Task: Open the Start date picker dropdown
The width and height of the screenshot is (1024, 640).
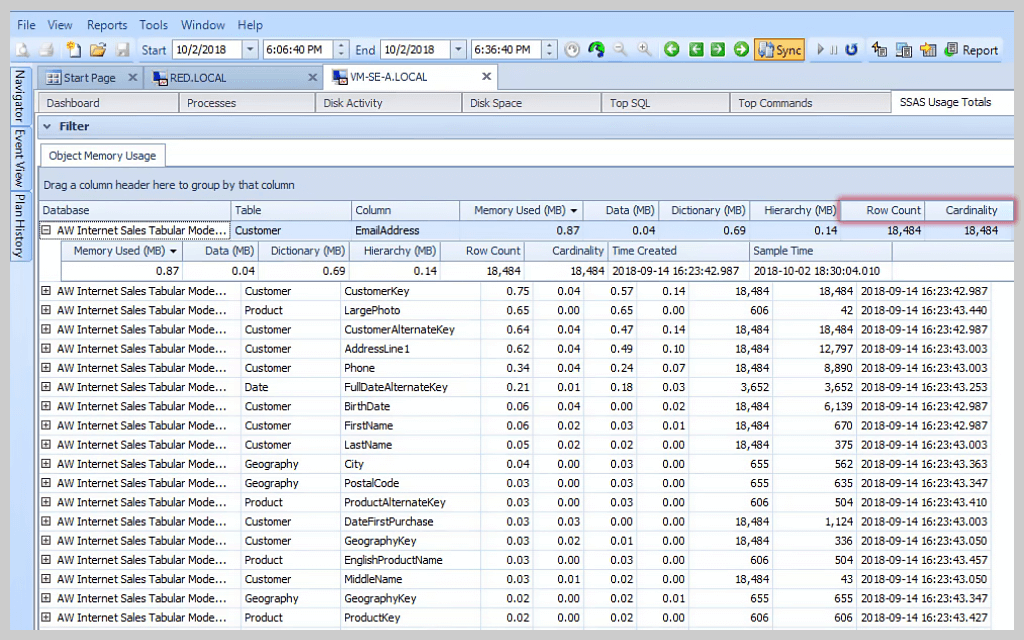Action: pyautogui.click(x=250, y=49)
